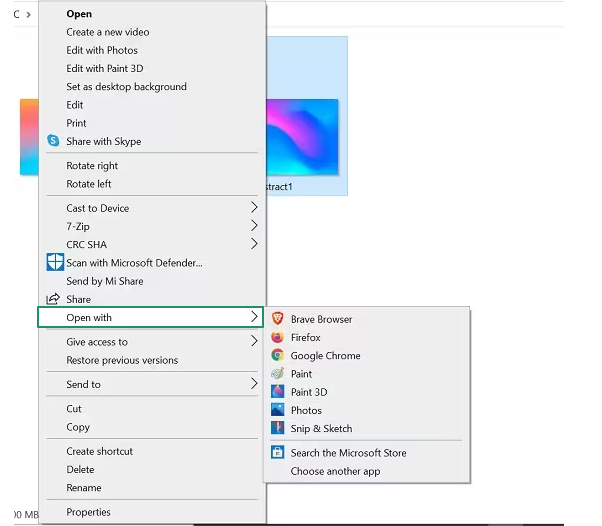
Task: Click Cast to Device label
Action: pyautogui.click(x=98, y=208)
